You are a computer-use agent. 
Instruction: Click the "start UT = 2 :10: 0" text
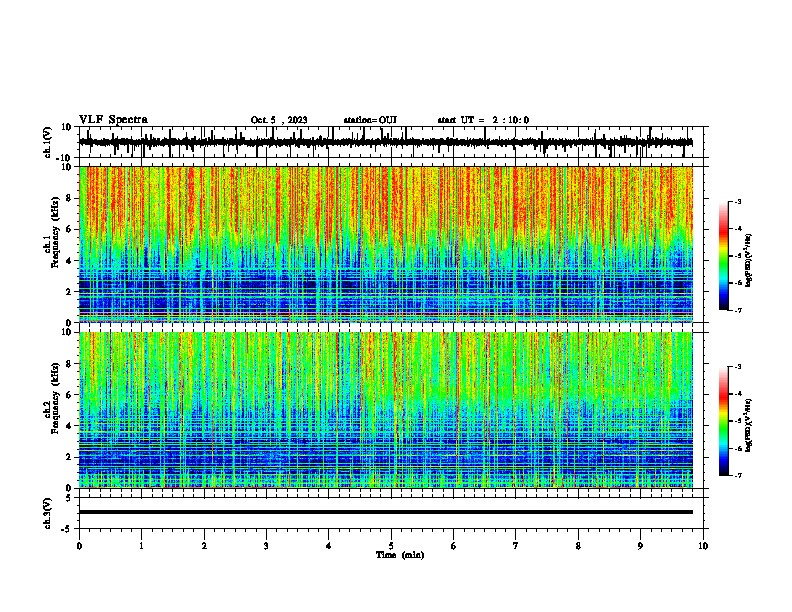point(483,120)
